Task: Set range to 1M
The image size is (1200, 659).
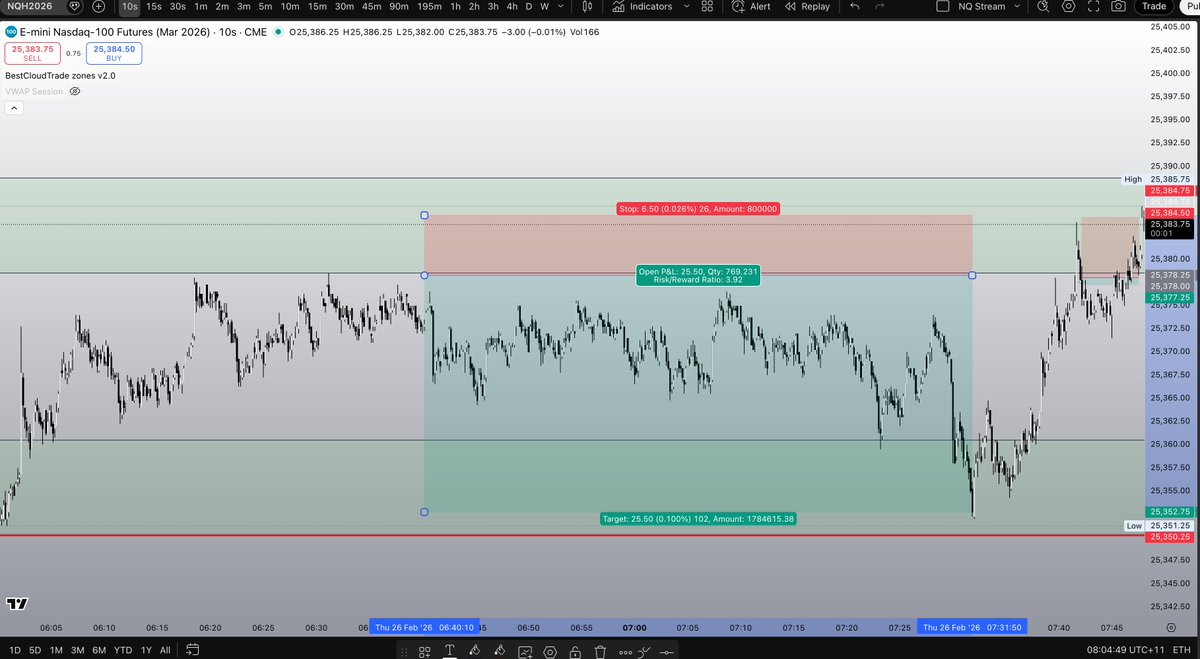Action: 57,650
